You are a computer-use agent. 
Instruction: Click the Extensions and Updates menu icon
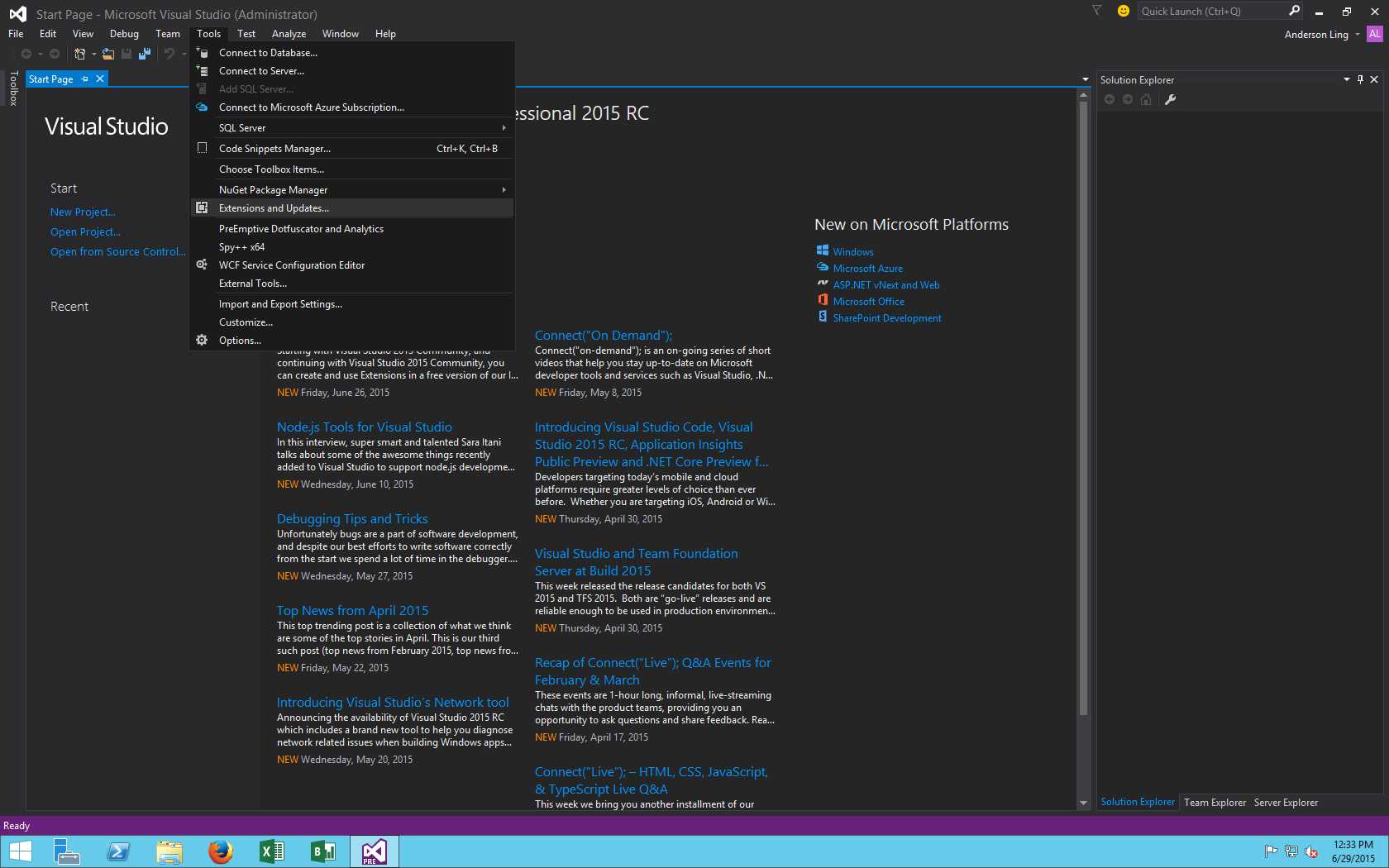point(202,208)
